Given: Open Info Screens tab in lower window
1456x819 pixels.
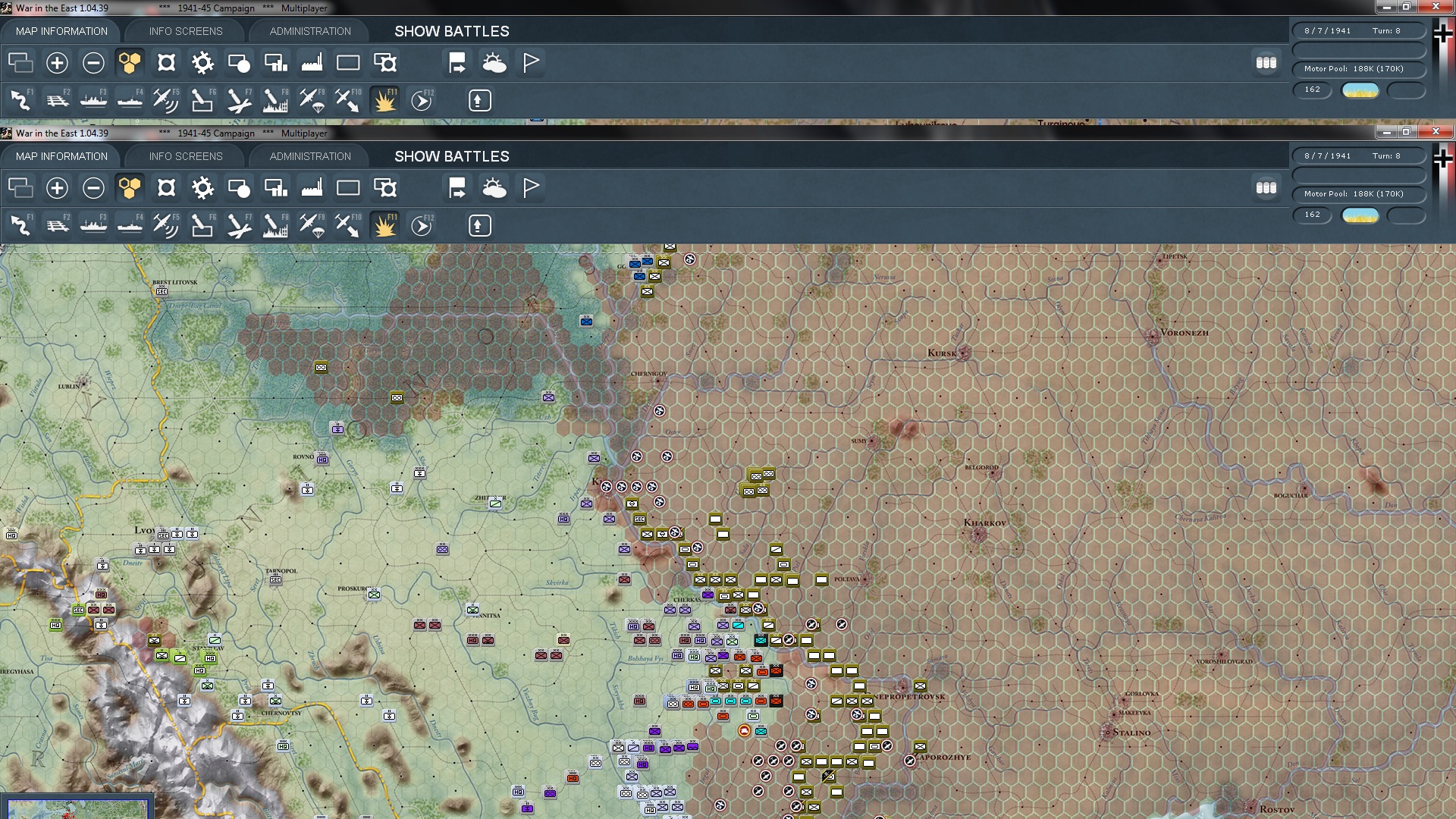Looking at the screenshot, I should 186,156.
